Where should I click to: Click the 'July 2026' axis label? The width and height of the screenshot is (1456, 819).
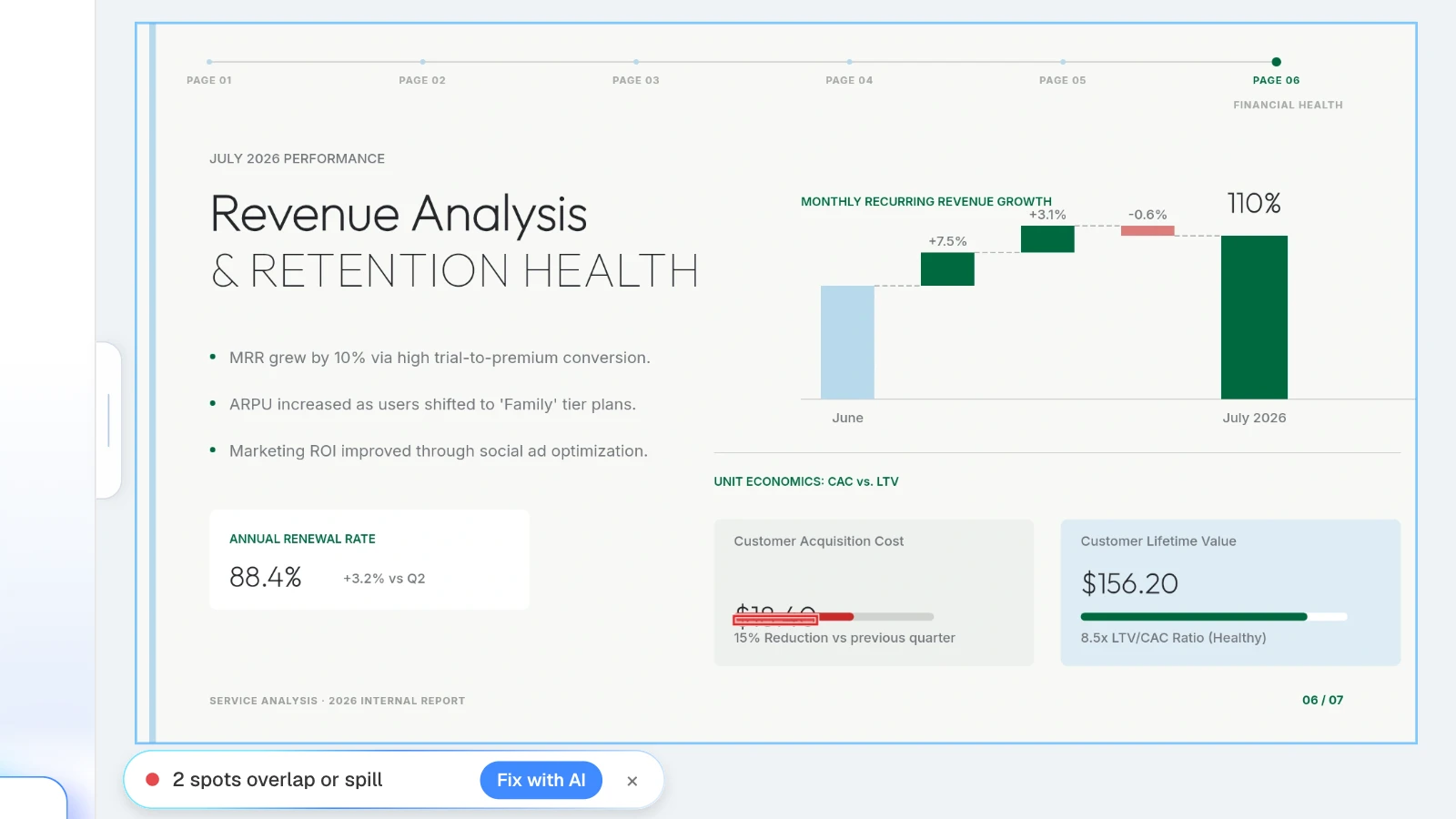(x=1254, y=418)
